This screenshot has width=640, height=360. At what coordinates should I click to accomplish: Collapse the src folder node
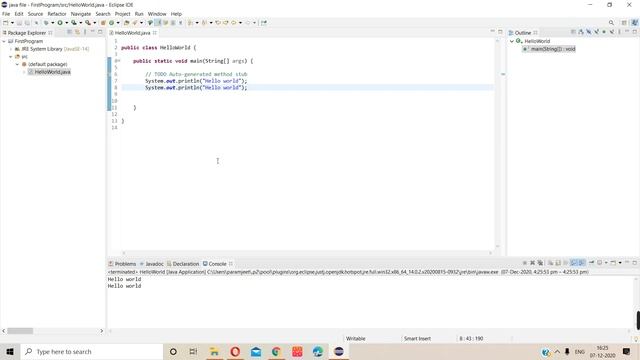[x=11, y=57]
